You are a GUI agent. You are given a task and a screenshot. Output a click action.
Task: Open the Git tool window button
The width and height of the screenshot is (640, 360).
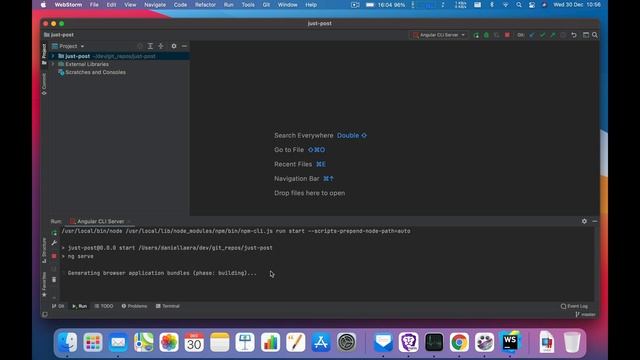[x=58, y=306]
